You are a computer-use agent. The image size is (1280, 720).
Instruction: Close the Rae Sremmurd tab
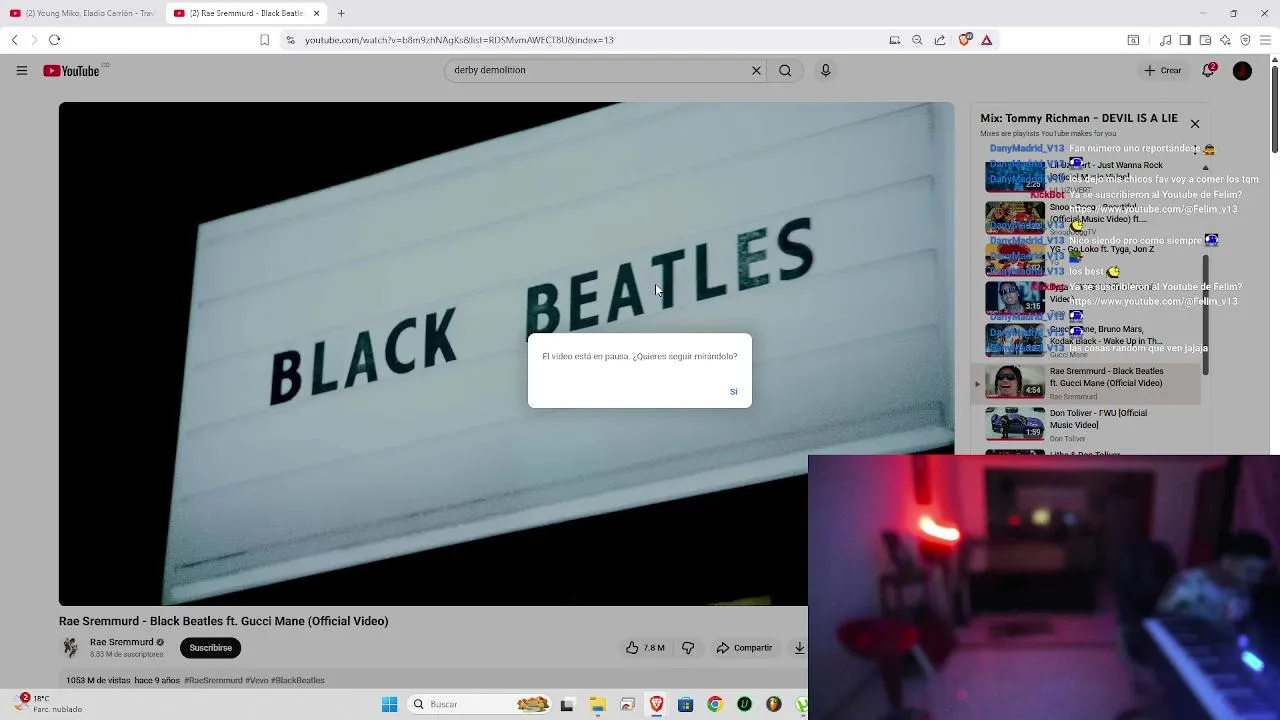[317, 13]
